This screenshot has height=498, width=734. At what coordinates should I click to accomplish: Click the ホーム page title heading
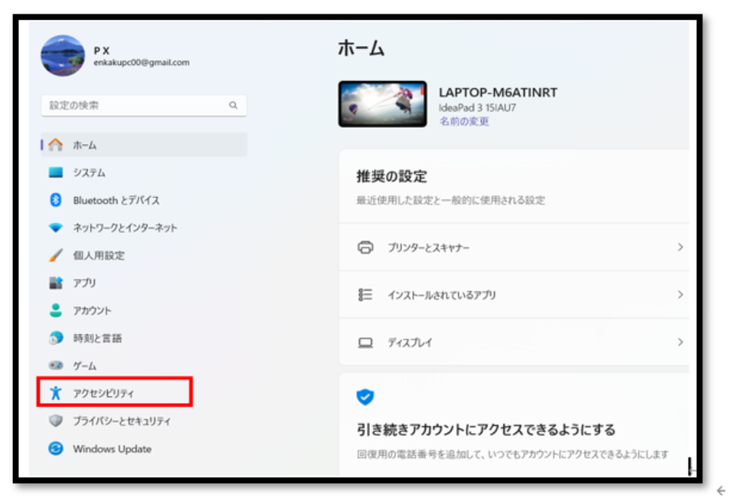tap(361, 48)
